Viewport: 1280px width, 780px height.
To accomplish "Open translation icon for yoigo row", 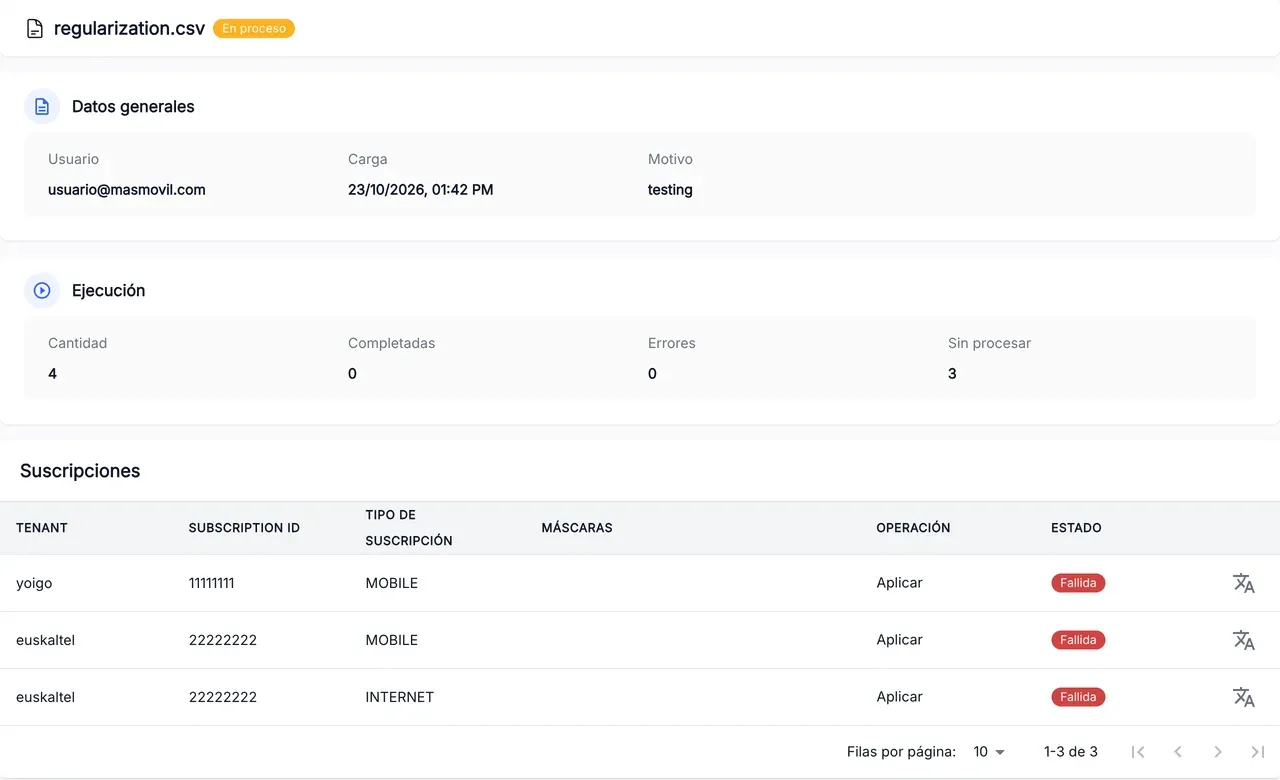I will (x=1244, y=583).
